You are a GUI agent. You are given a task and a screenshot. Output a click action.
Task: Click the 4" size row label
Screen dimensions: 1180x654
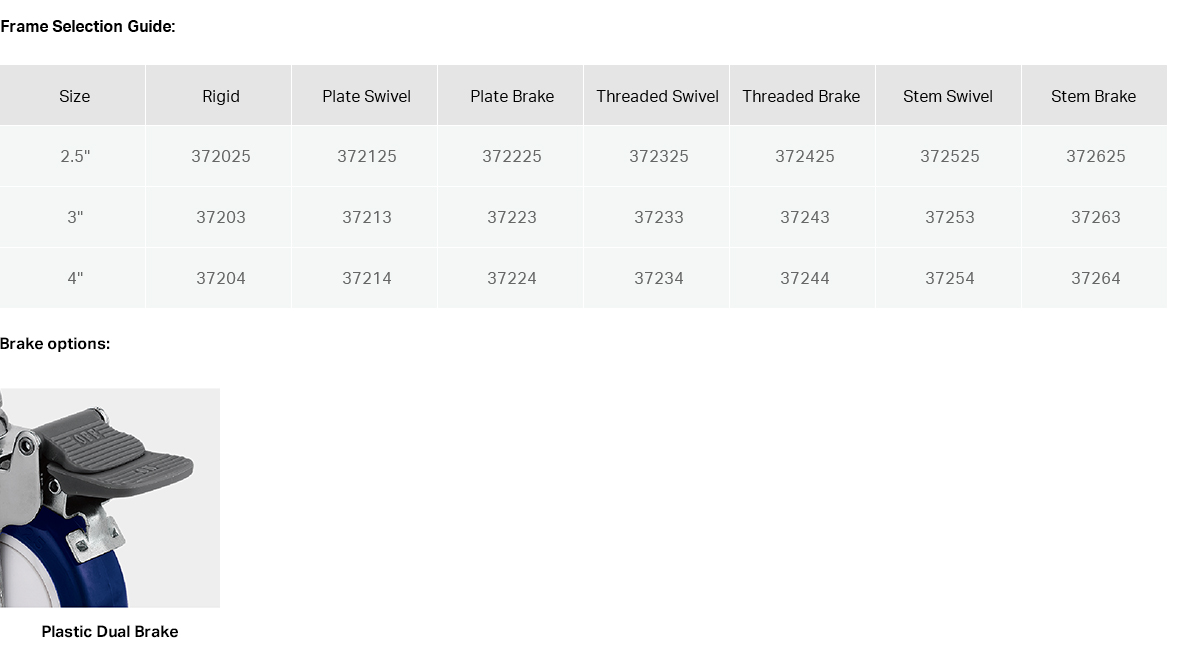coord(75,278)
